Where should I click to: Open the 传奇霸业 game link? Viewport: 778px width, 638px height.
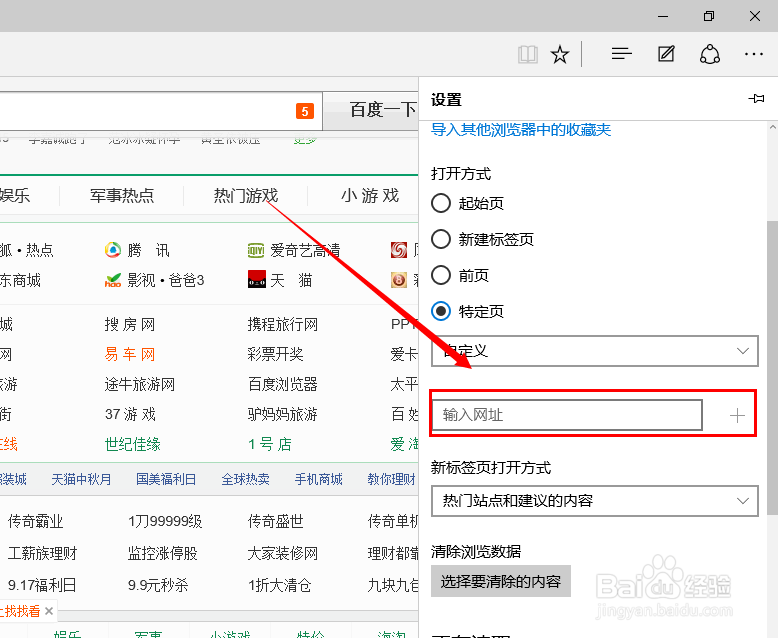pyautogui.click(x=36, y=521)
